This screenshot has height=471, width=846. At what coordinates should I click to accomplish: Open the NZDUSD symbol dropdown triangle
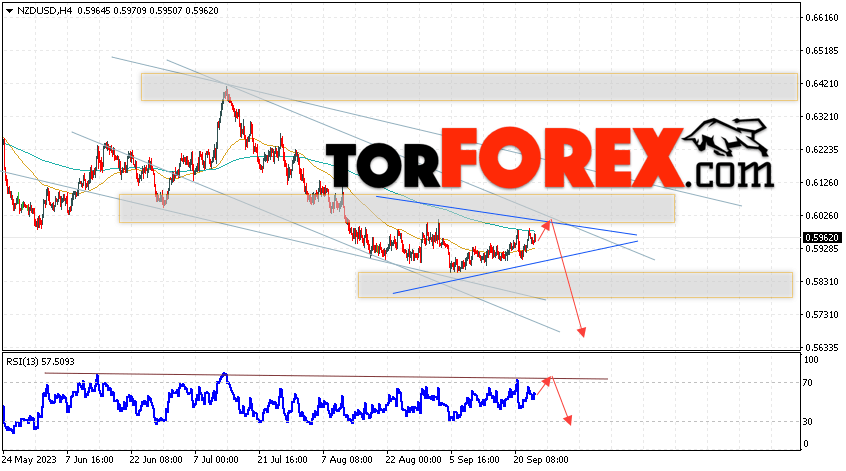(x=9, y=11)
